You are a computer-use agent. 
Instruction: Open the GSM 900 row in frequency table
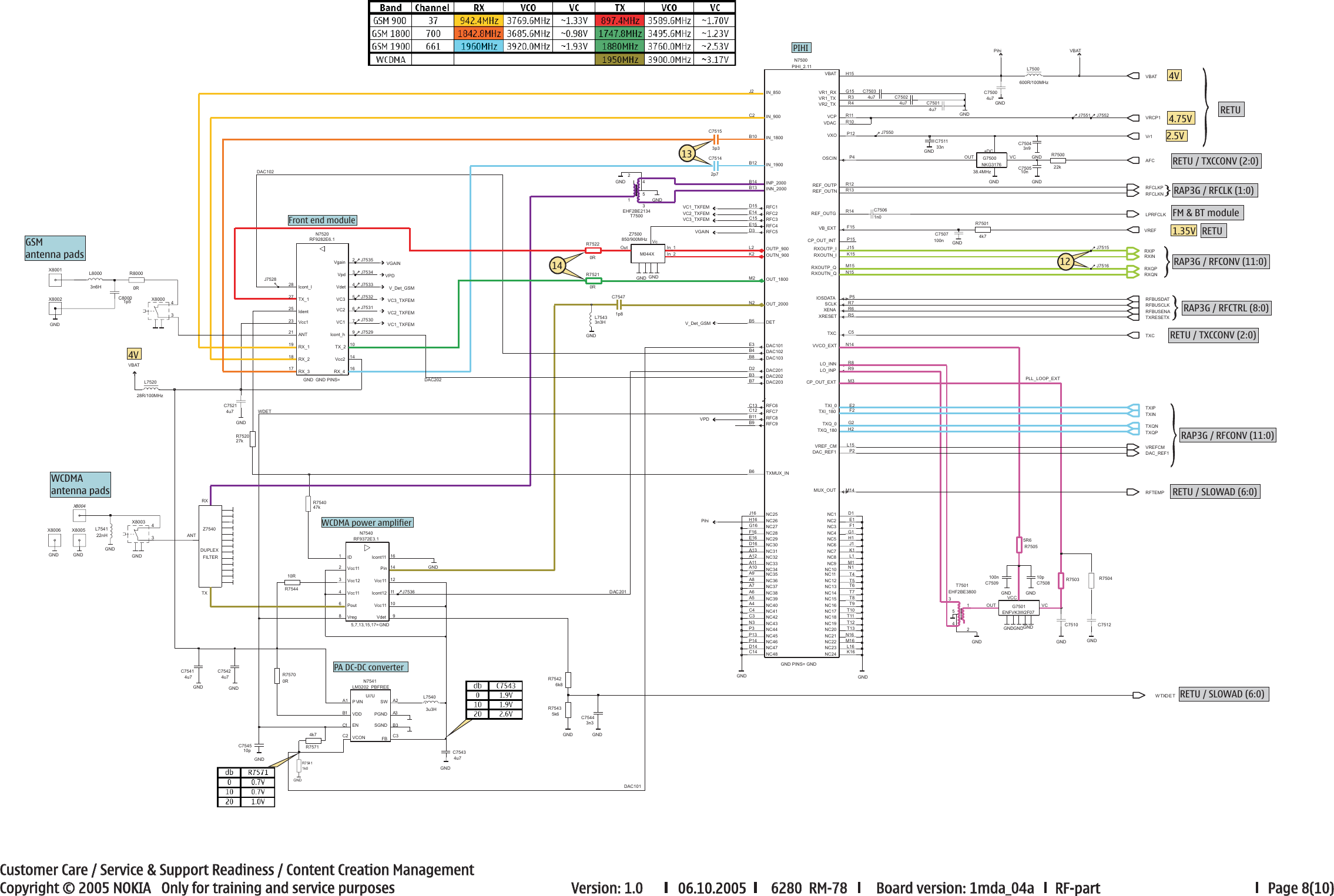click(388, 21)
